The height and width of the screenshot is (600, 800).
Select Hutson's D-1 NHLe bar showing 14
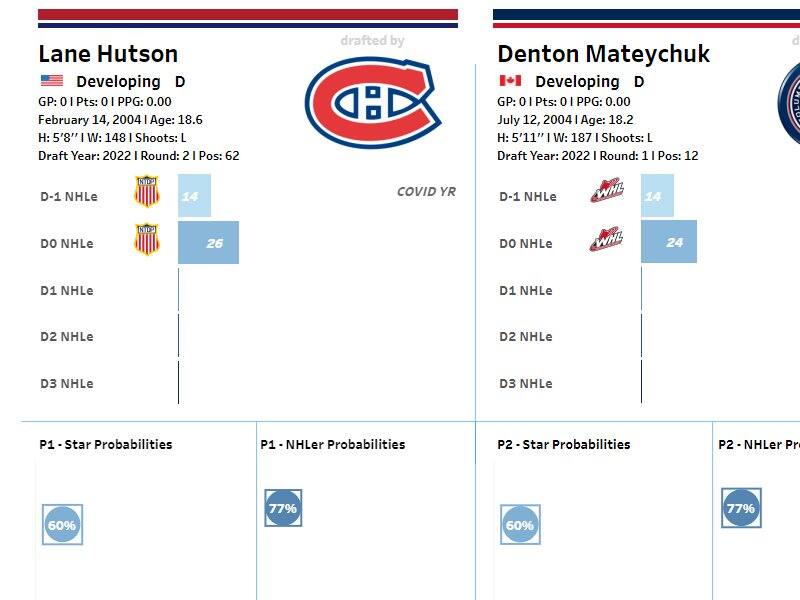coord(194,196)
